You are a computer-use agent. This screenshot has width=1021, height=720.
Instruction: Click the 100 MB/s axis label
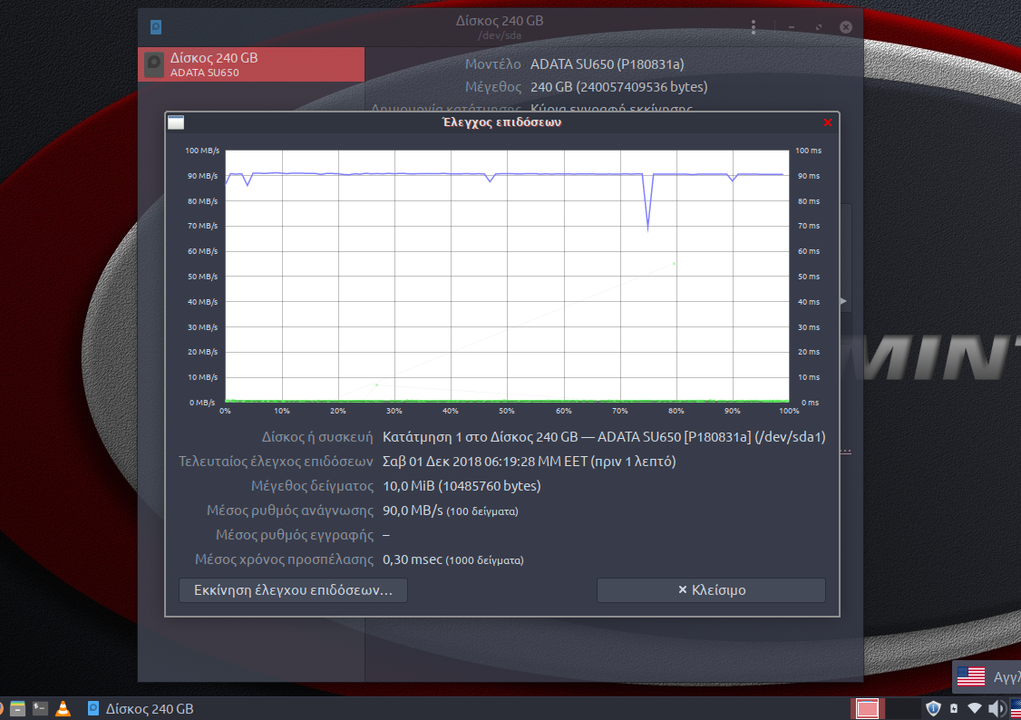[203, 150]
